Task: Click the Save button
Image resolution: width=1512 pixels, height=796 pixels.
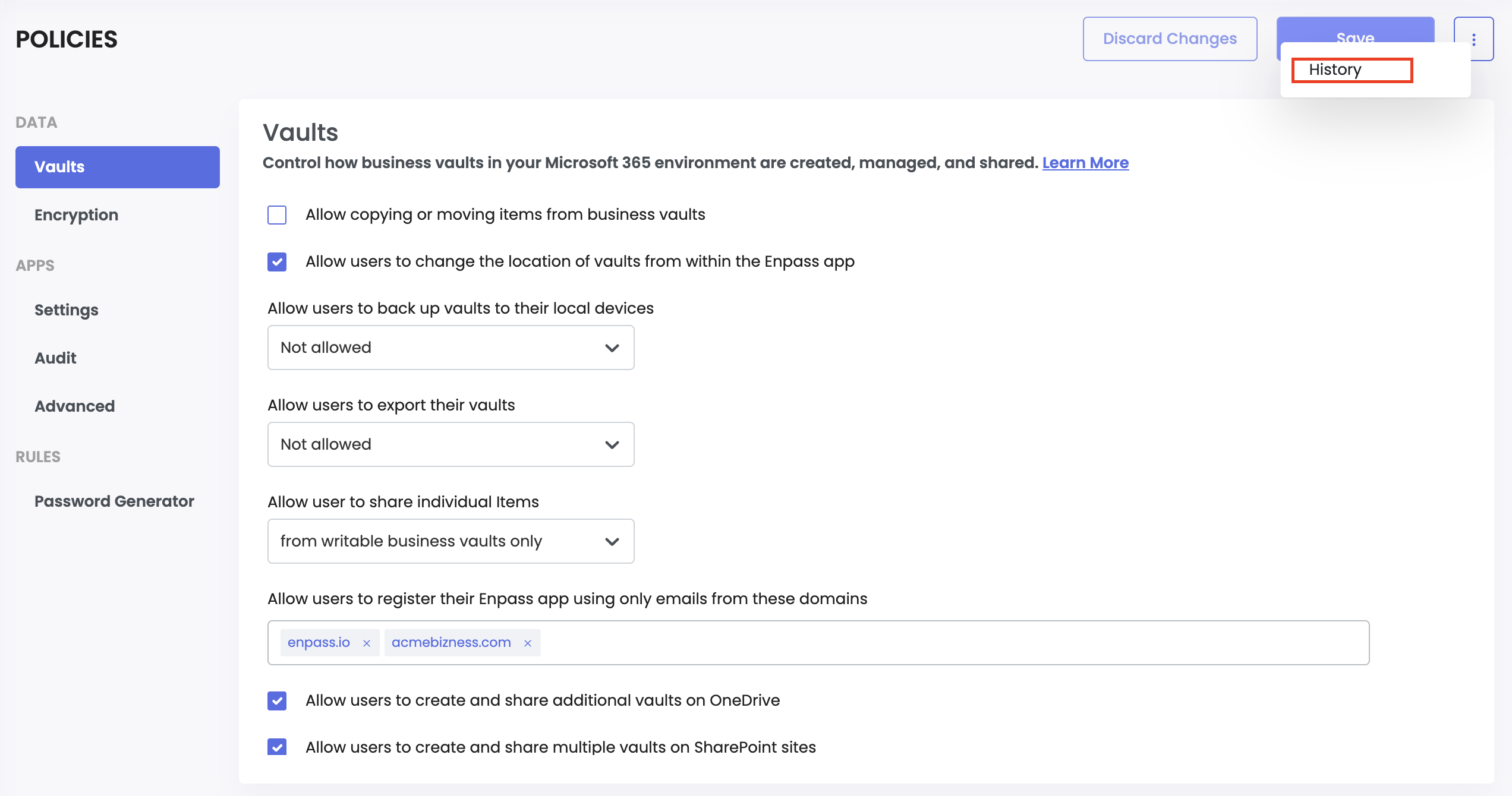Action: point(1355,30)
